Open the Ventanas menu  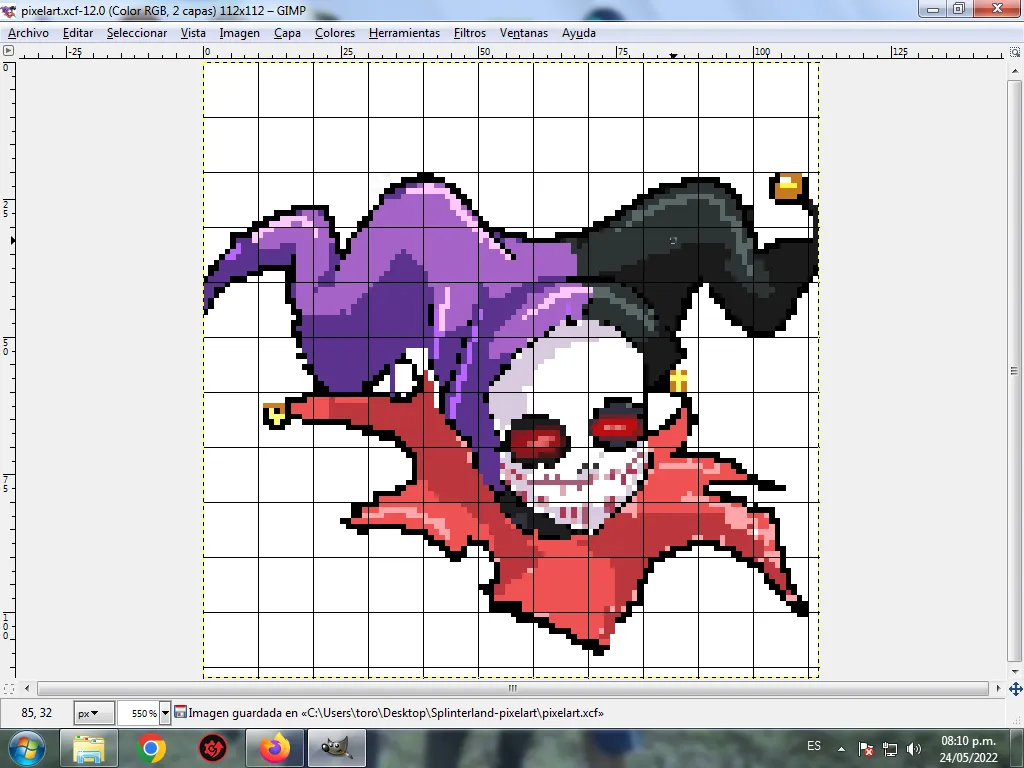click(523, 33)
